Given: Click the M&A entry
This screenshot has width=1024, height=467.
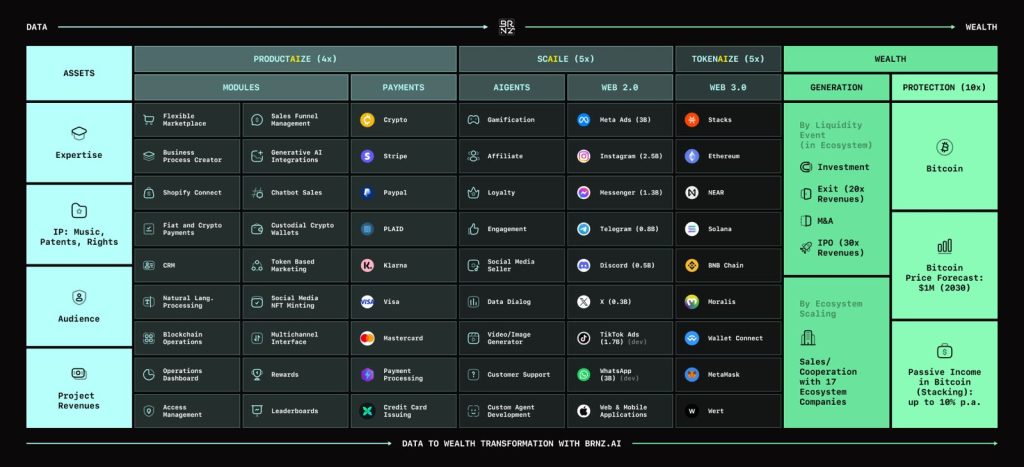Looking at the screenshot, I should click(816, 221).
